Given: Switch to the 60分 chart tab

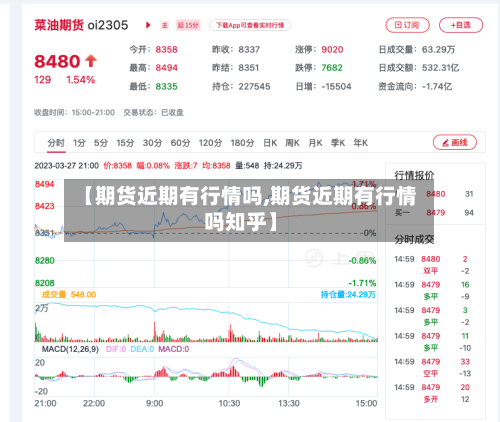Looking at the screenshot, I should click(180, 143).
